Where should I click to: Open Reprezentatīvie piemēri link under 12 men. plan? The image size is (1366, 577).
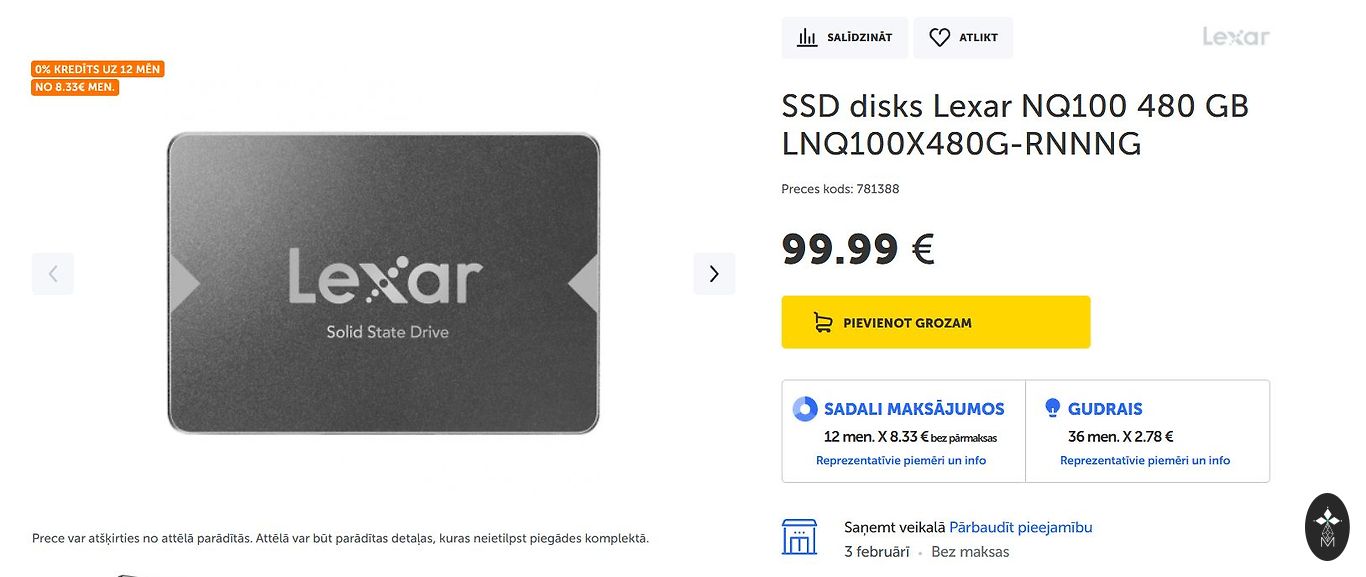click(901, 461)
